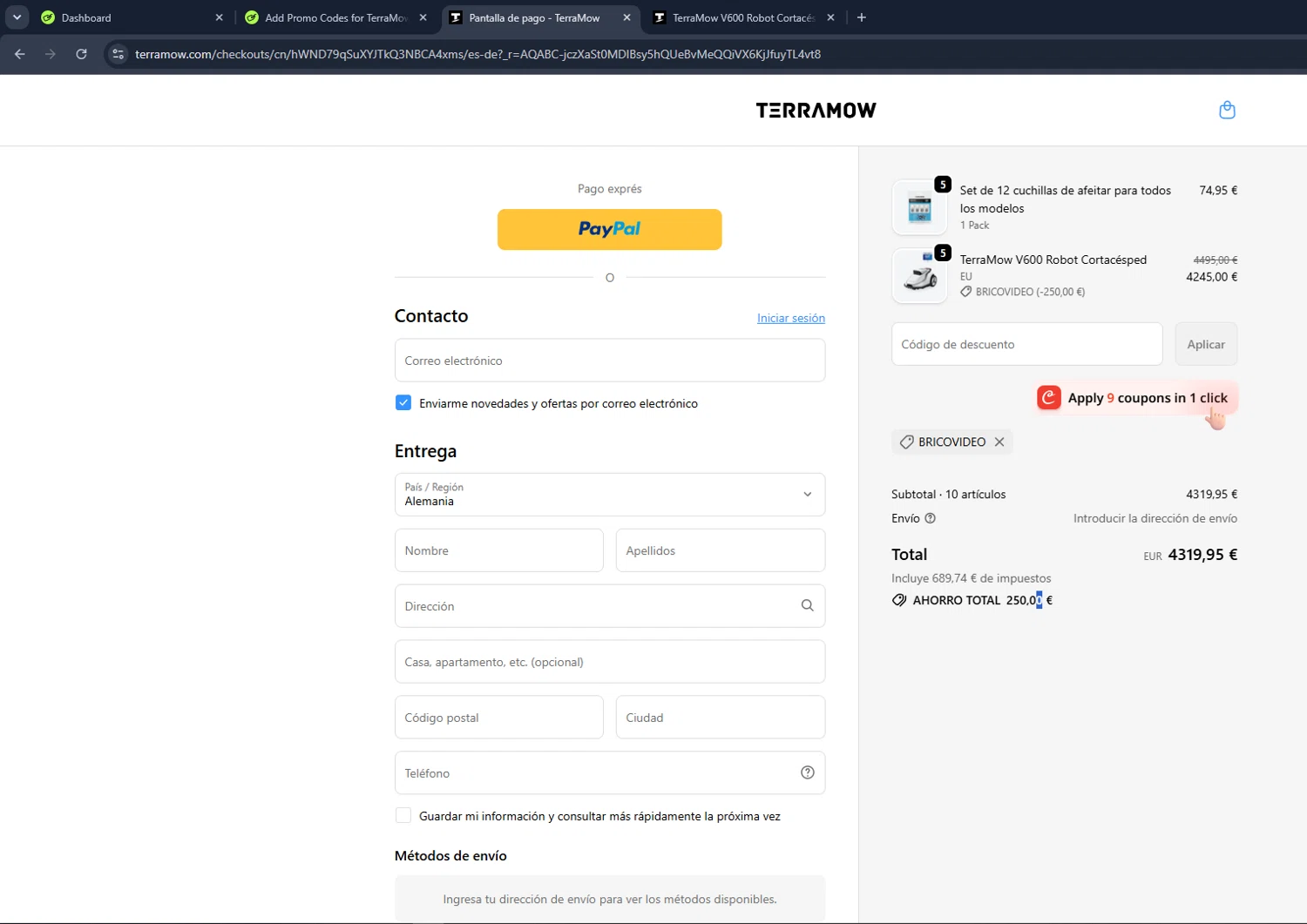Click the struck-through price 4495,00 €

[x=1216, y=260]
